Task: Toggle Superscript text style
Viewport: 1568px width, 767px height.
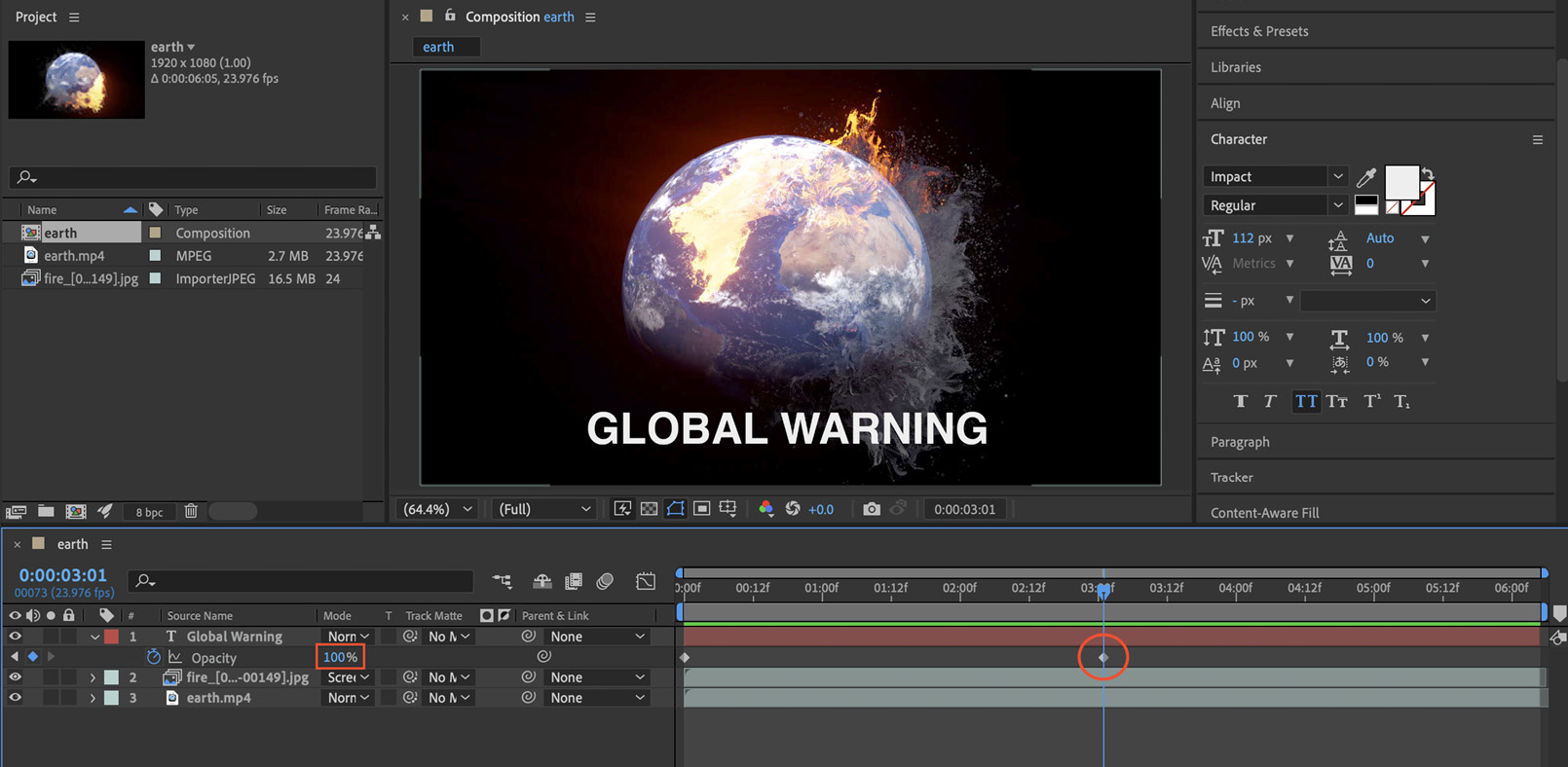Action: pos(1371,401)
